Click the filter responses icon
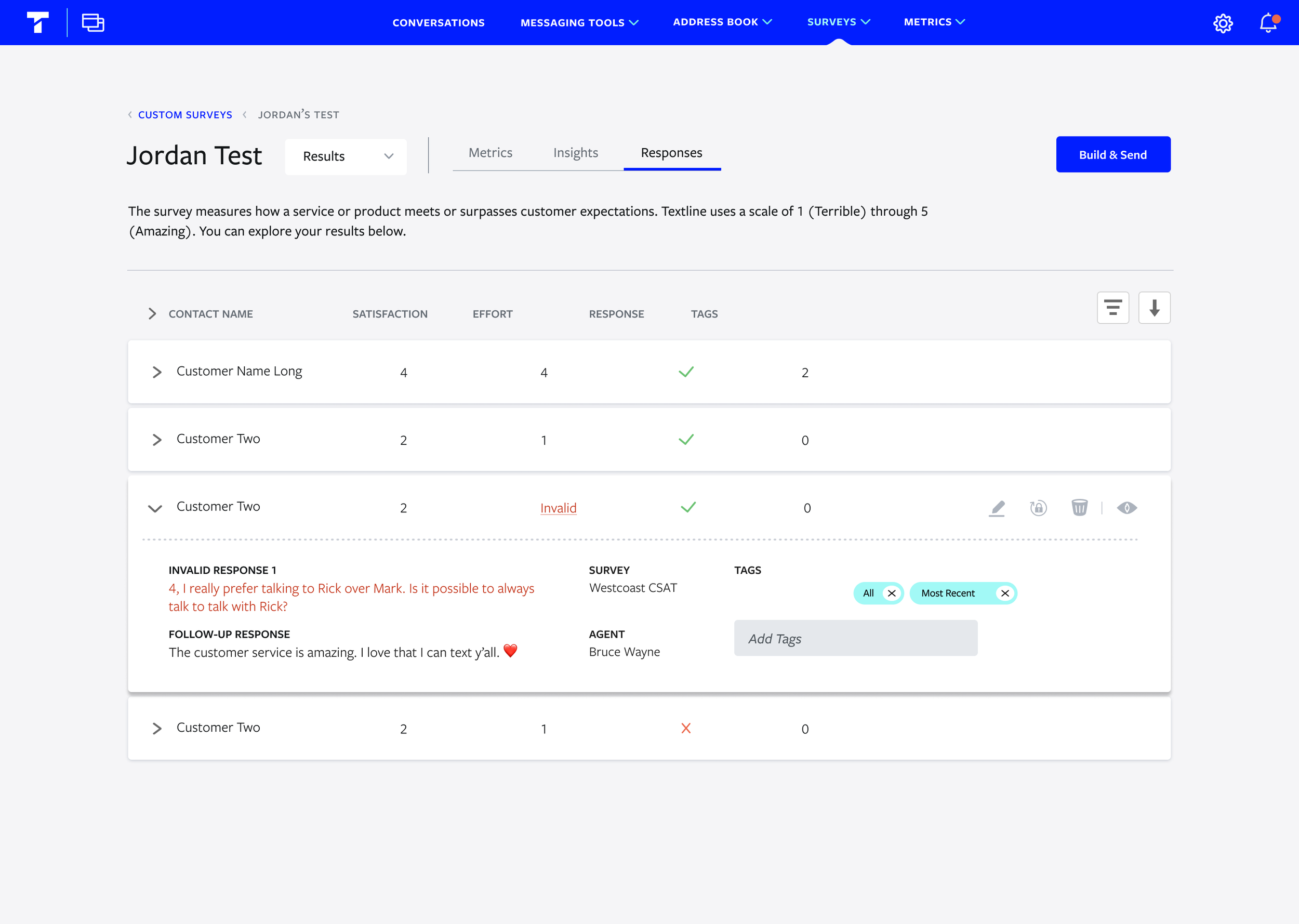The width and height of the screenshot is (1299, 924). 1112,308
